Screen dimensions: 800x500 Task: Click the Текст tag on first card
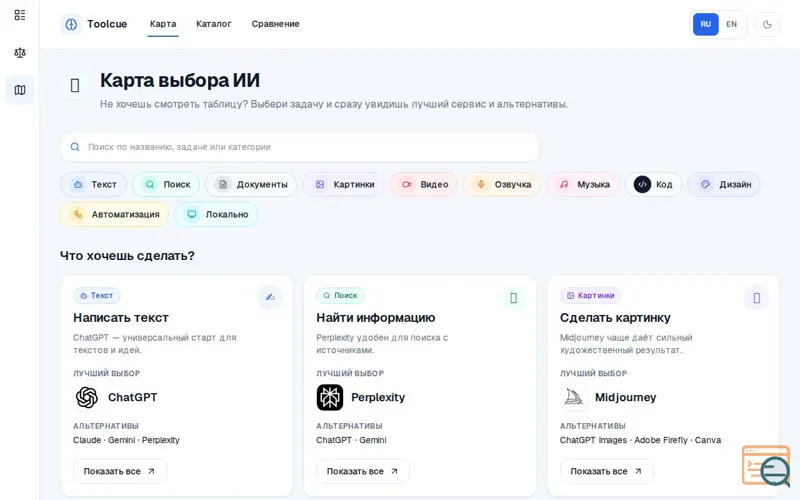tap(97, 295)
